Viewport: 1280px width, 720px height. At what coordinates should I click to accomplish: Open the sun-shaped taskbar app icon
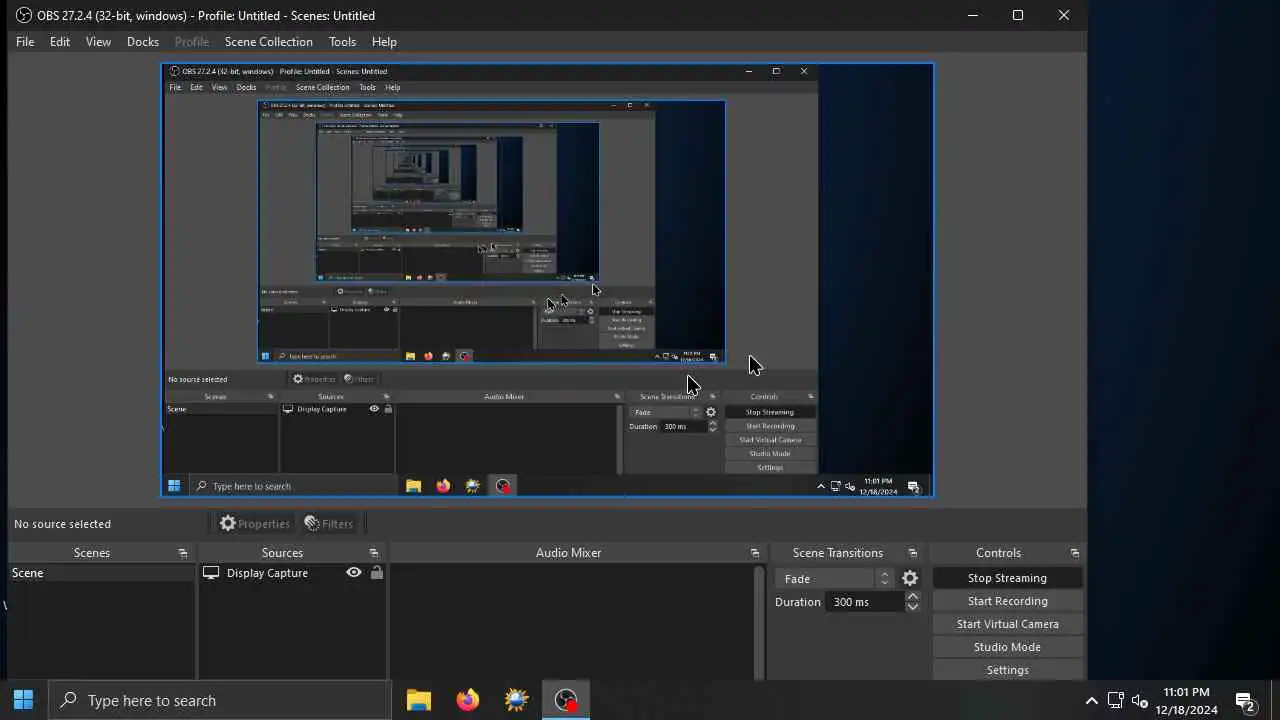516,700
